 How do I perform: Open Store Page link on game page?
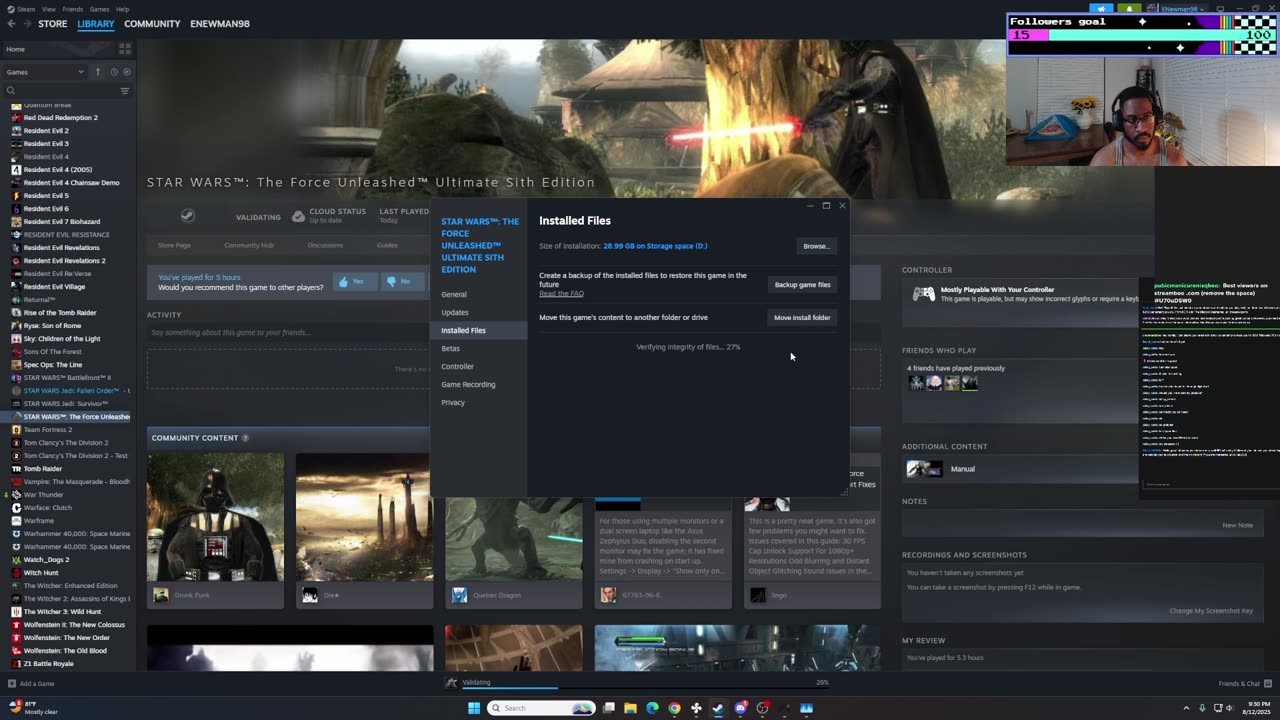coord(174,245)
